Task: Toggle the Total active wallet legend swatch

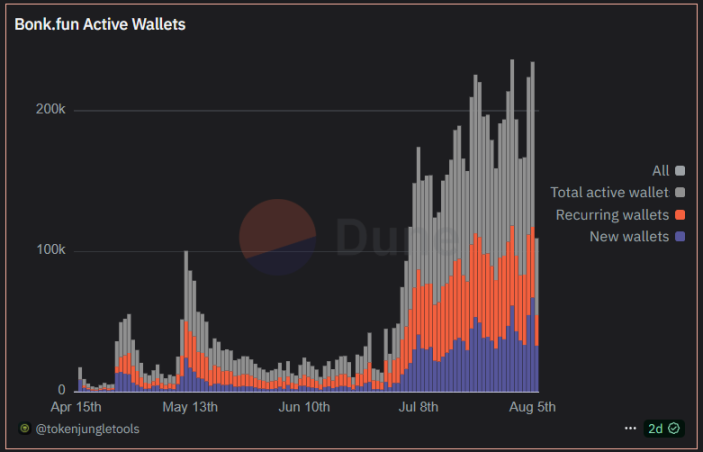Action: click(x=680, y=192)
